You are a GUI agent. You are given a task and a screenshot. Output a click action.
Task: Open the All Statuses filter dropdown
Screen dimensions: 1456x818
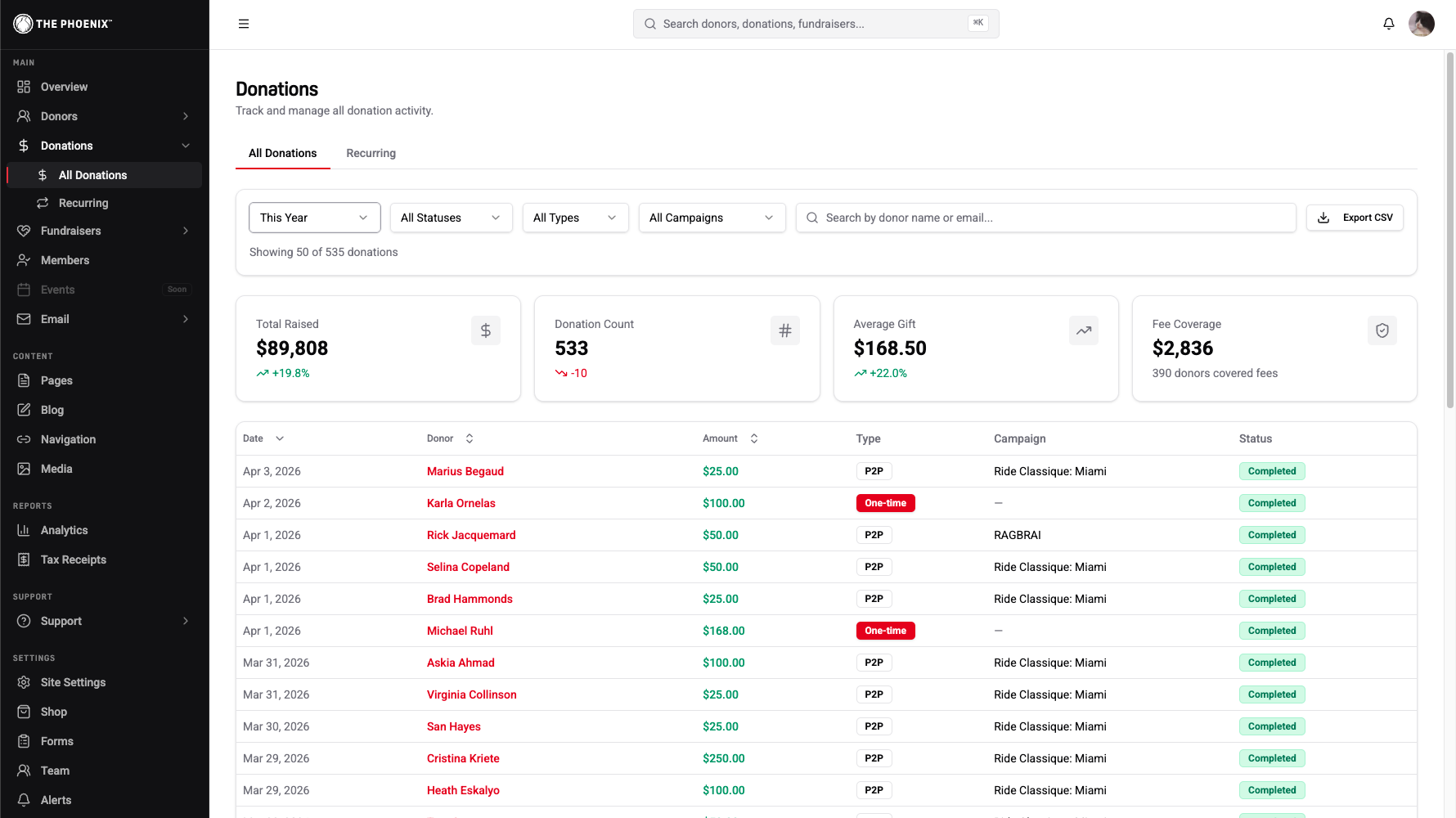(x=451, y=218)
